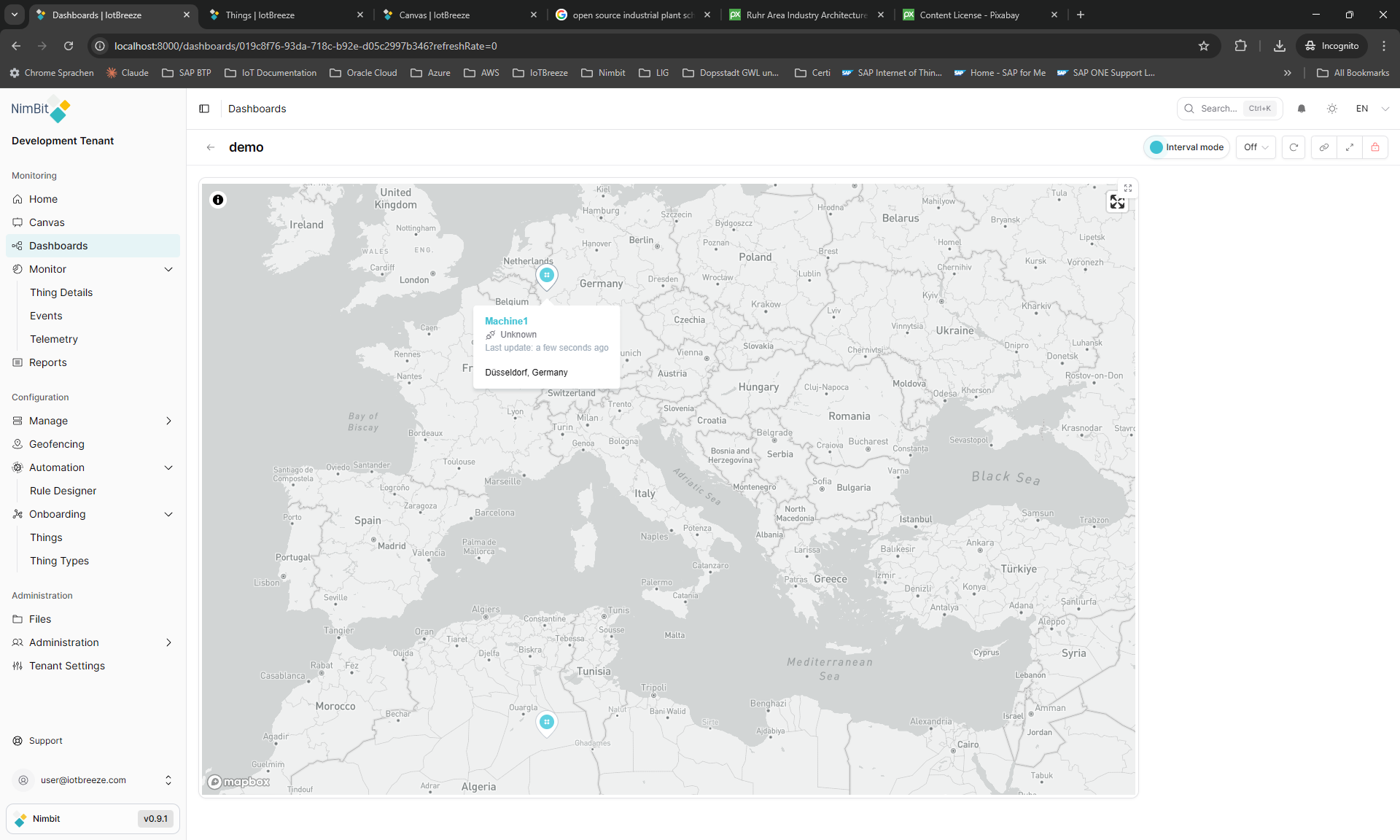Open the Off refresh rate dropdown
Screen dimensions: 1400x840
pyautogui.click(x=1255, y=147)
